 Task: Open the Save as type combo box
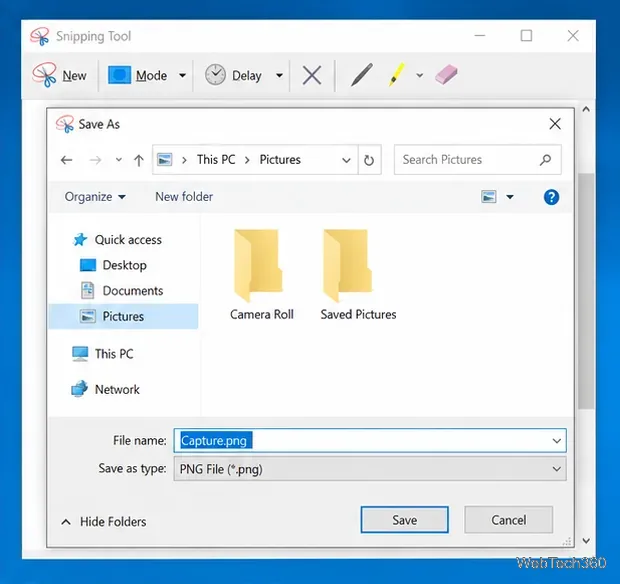tap(370, 469)
